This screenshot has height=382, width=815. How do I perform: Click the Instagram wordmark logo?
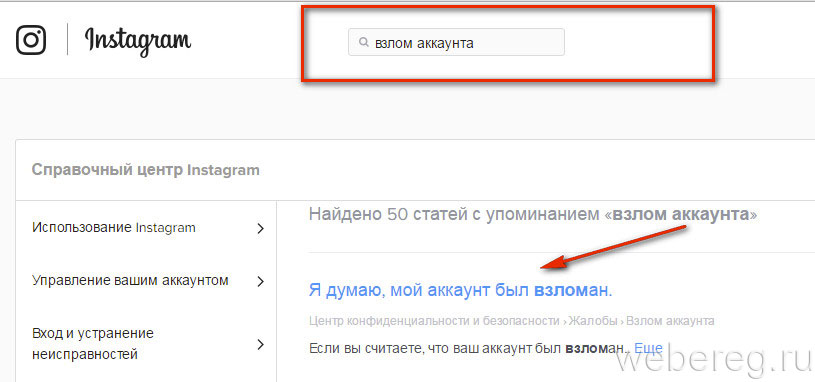[138, 42]
